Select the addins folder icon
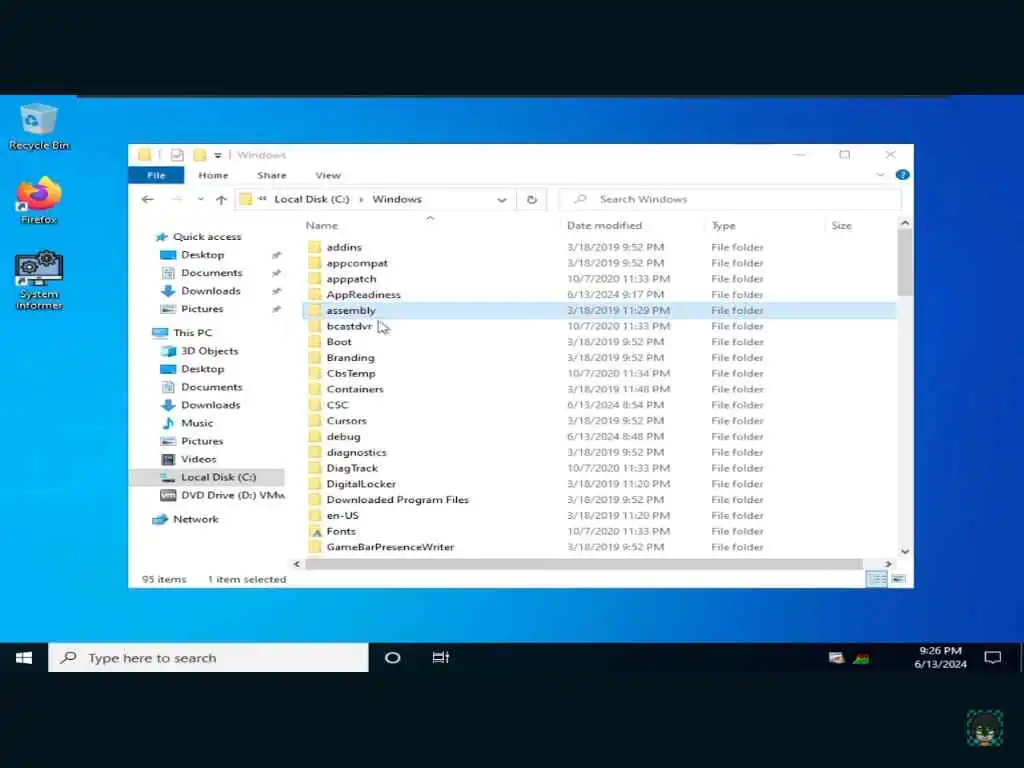This screenshot has width=1024, height=768. (x=315, y=247)
